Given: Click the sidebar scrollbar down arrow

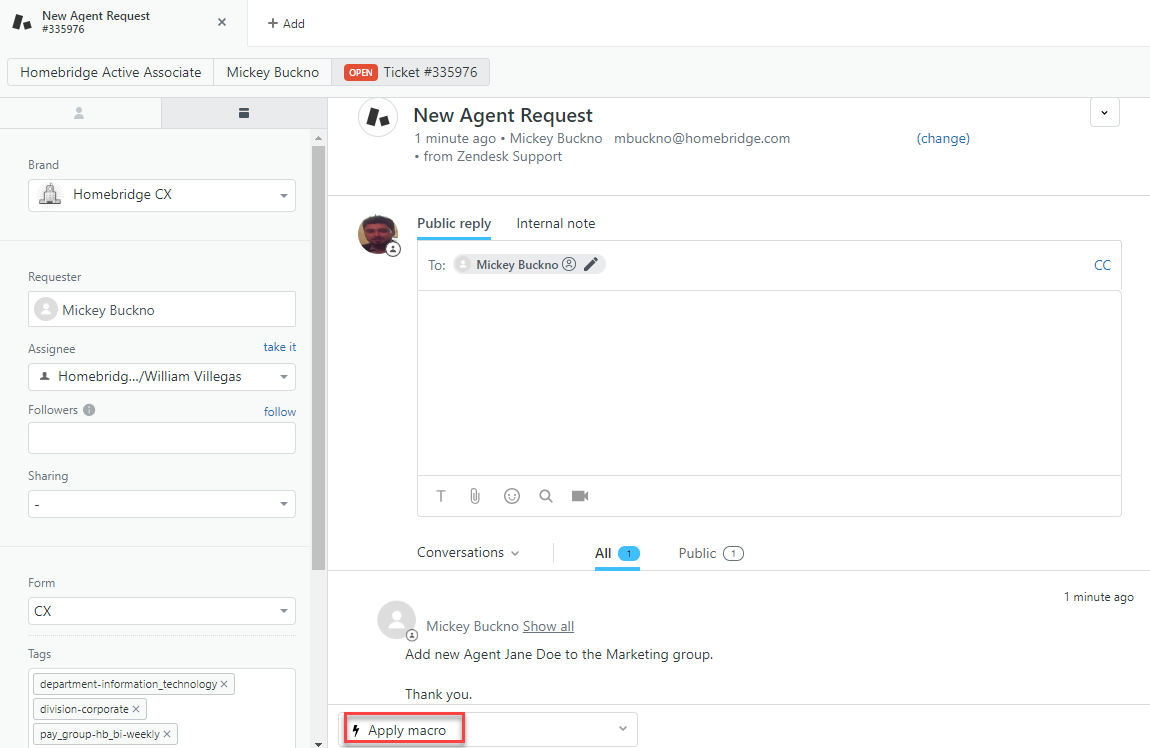Looking at the screenshot, I should click(x=318, y=743).
